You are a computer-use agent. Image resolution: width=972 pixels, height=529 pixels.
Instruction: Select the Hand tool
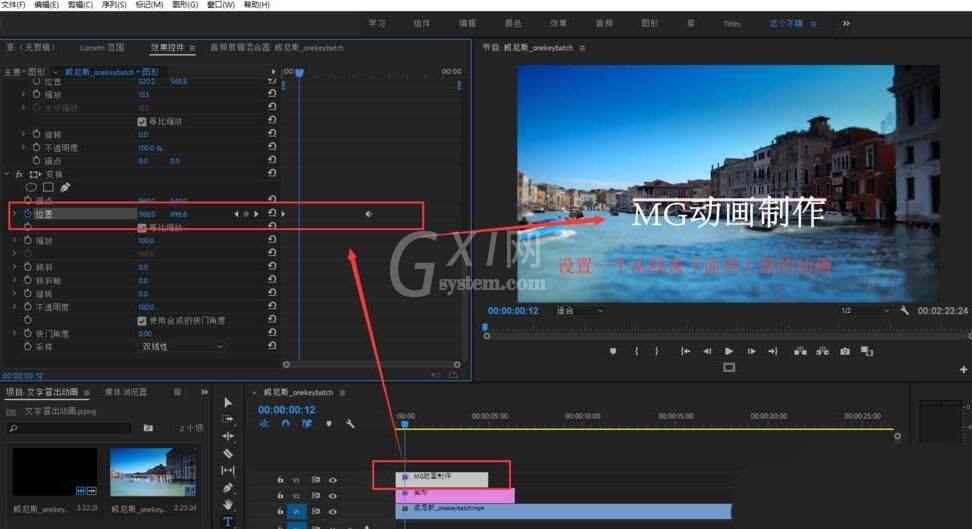(x=228, y=504)
